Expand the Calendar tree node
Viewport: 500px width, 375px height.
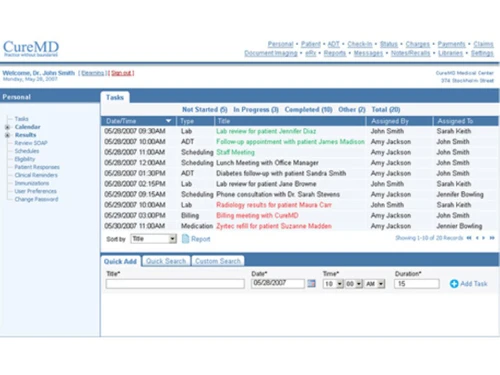7,127
